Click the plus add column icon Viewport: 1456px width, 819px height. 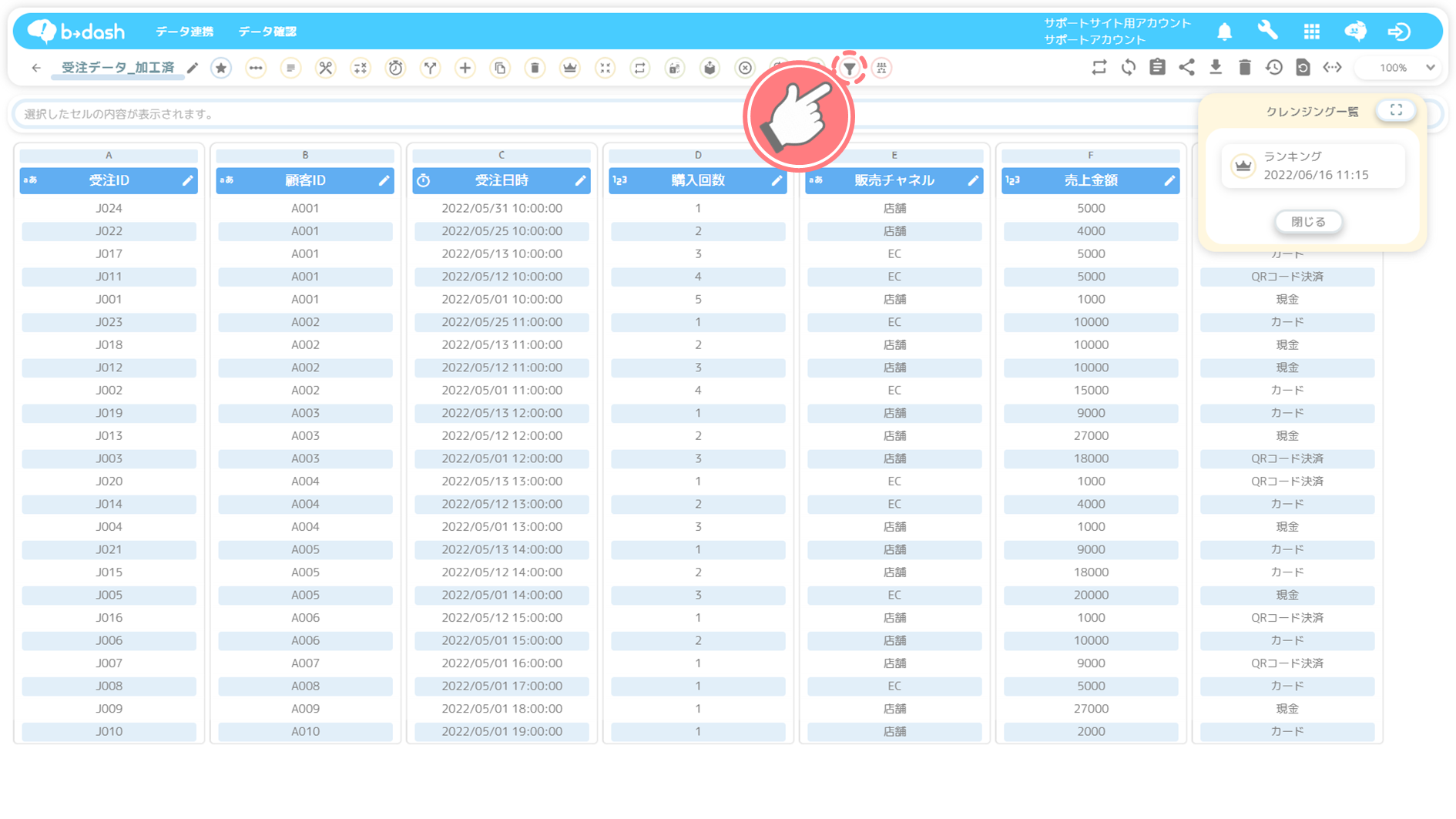point(465,68)
